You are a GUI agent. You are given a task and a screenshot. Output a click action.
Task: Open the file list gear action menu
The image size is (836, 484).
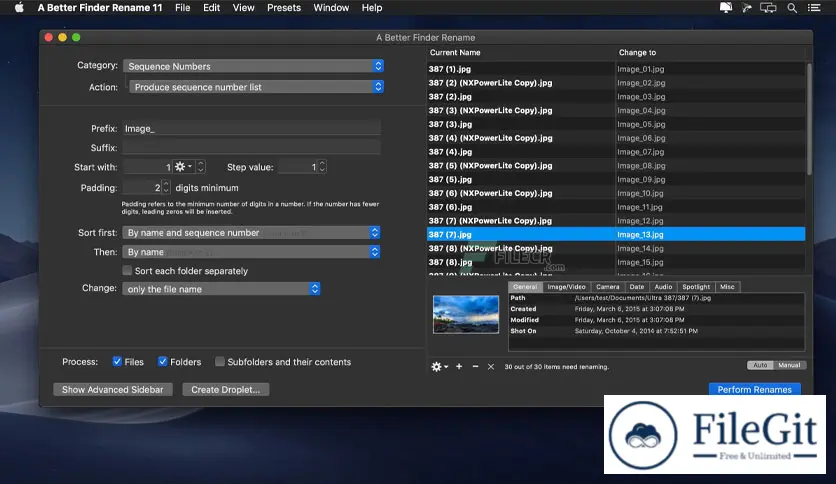(x=439, y=367)
